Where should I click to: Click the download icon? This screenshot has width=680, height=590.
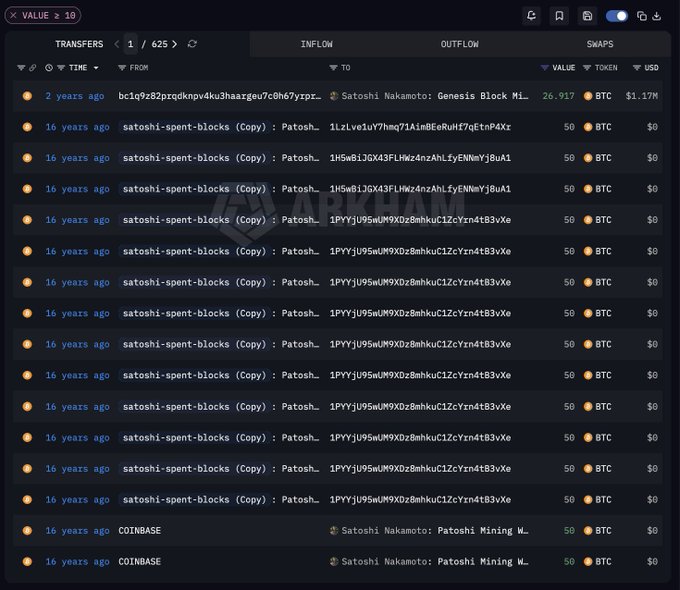coord(657,16)
